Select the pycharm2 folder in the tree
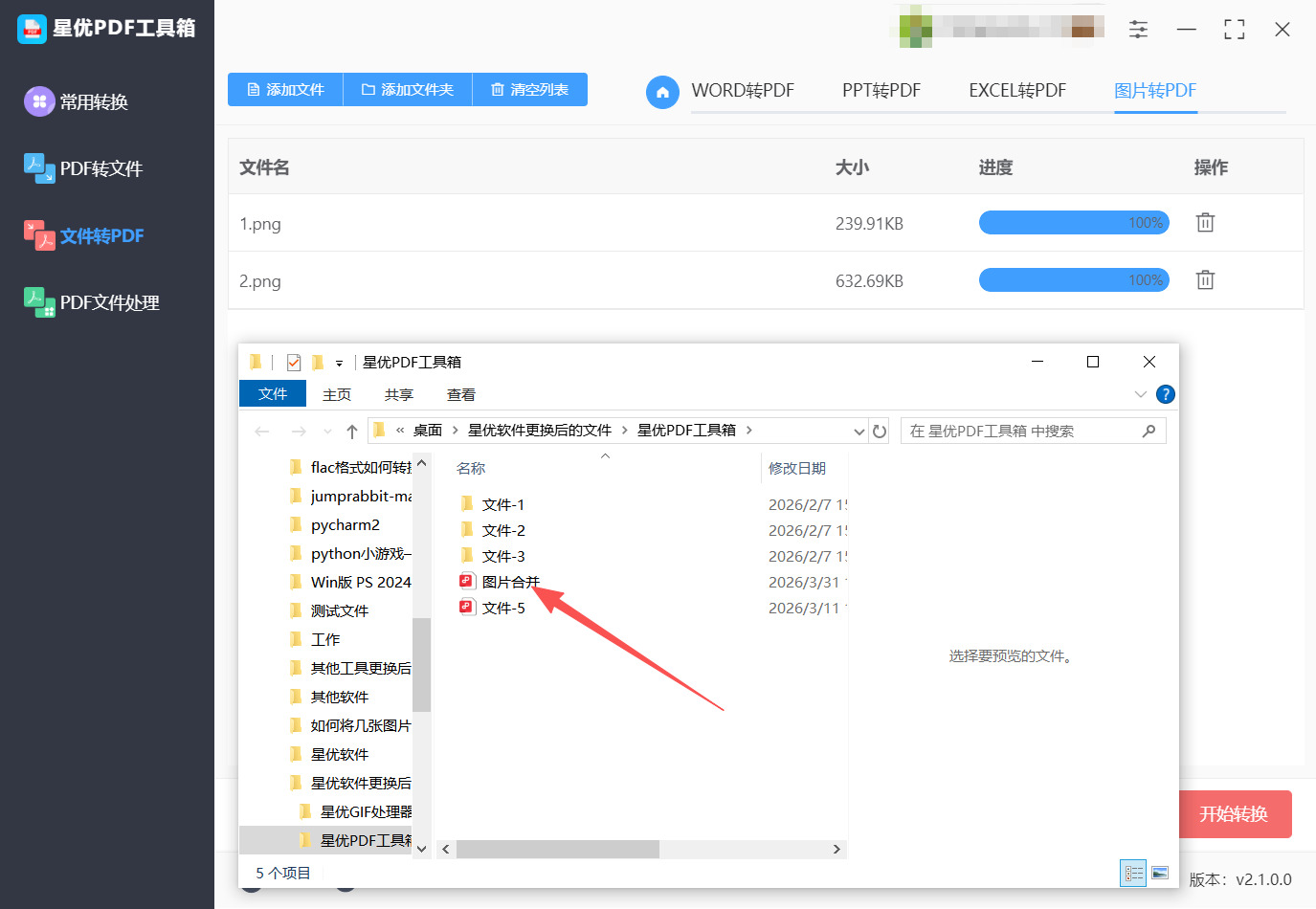Screen dimensions: 1316x909 click(x=346, y=524)
